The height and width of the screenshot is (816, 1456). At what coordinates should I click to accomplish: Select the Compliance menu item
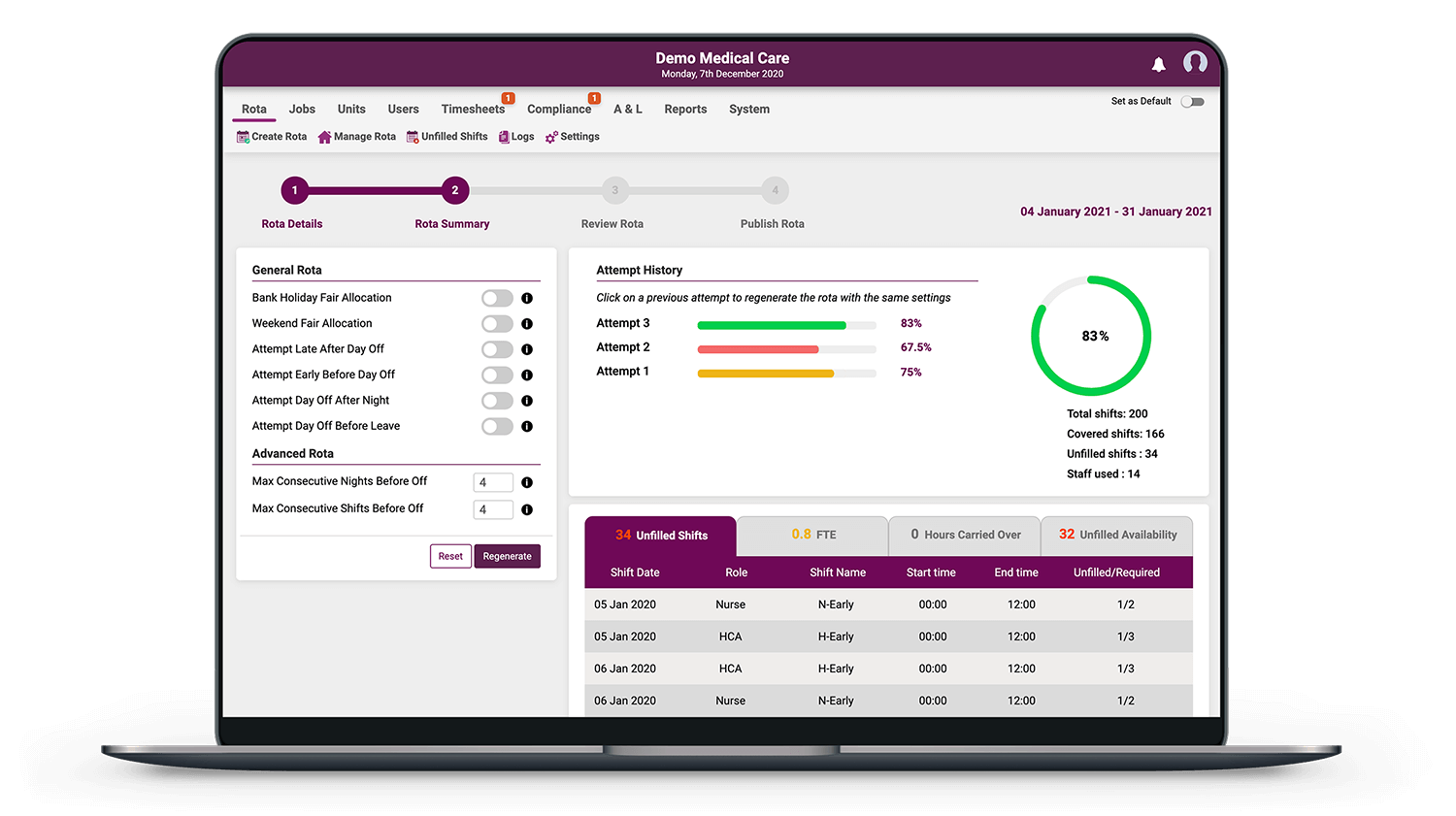[559, 109]
